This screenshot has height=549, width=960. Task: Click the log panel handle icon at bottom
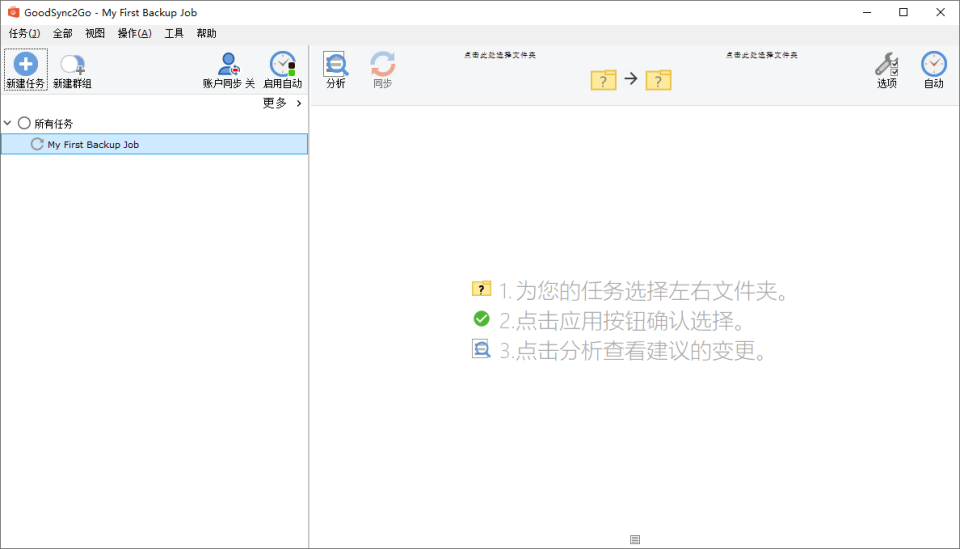click(635, 539)
